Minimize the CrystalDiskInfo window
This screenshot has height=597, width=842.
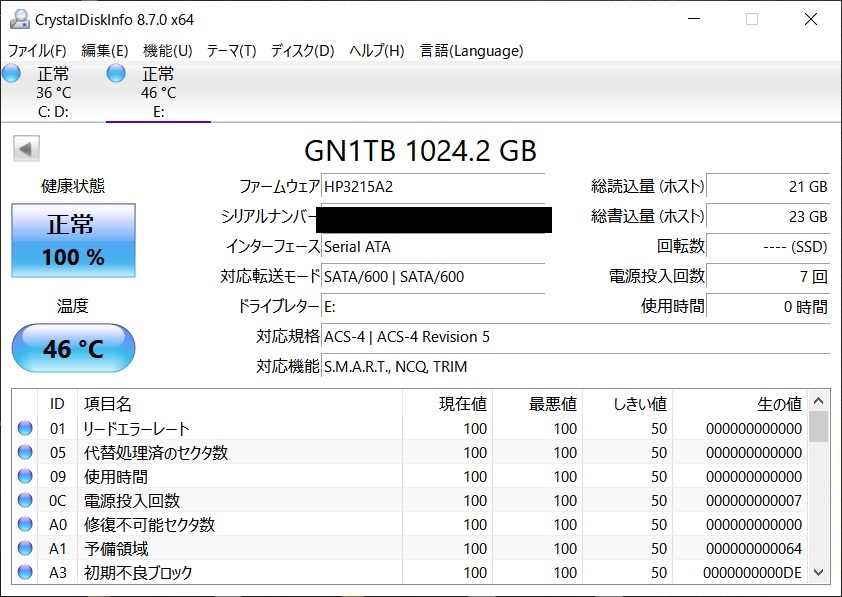pyautogui.click(x=694, y=19)
